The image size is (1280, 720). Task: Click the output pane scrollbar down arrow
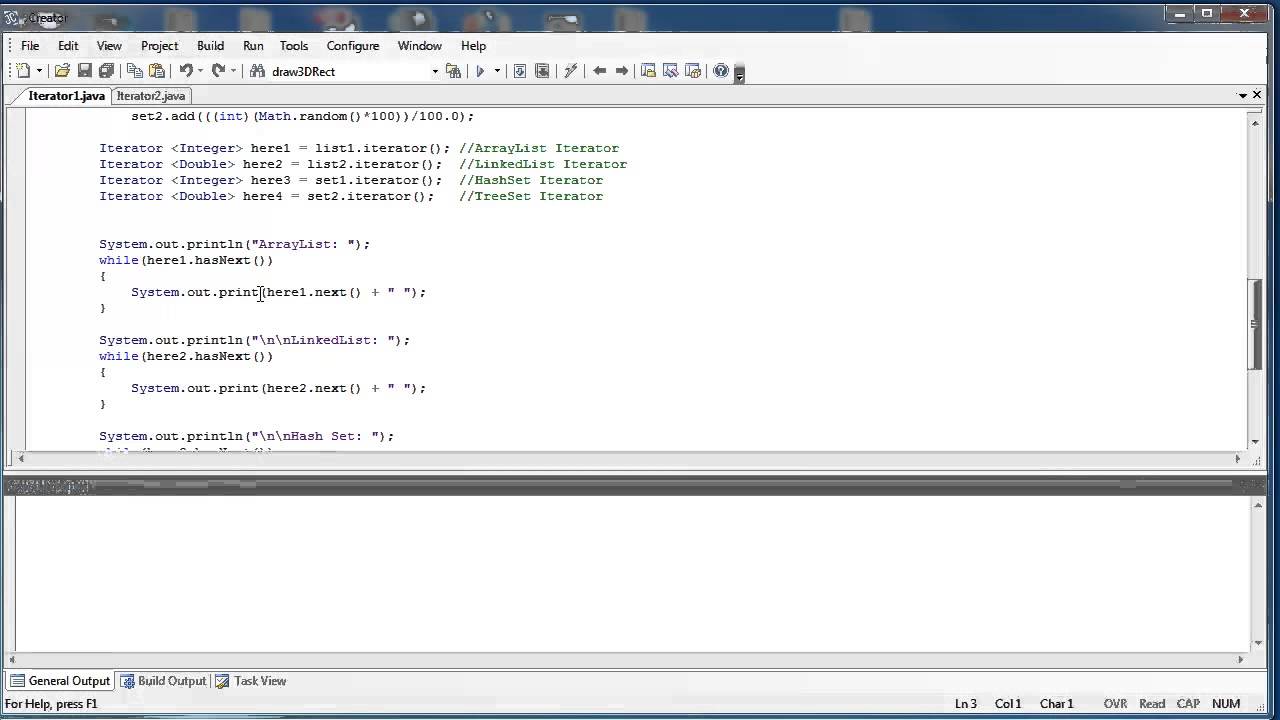(x=1258, y=643)
